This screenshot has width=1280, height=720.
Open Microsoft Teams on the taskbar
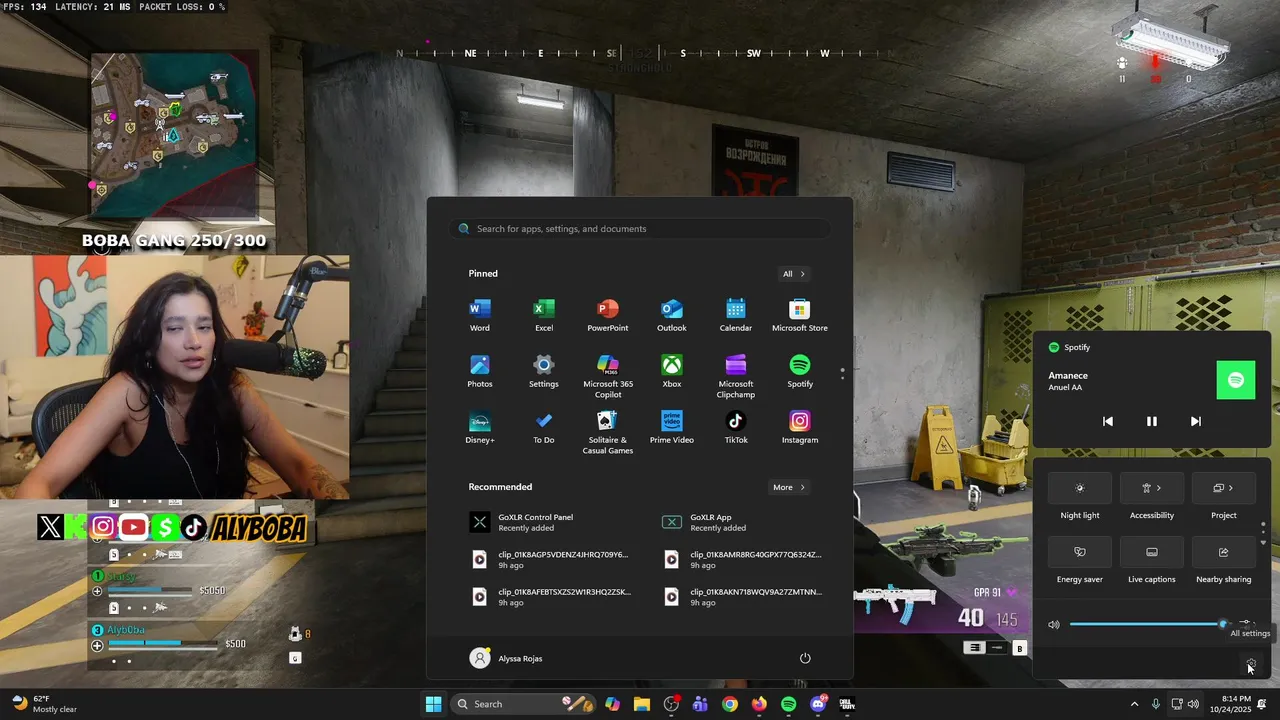700,704
